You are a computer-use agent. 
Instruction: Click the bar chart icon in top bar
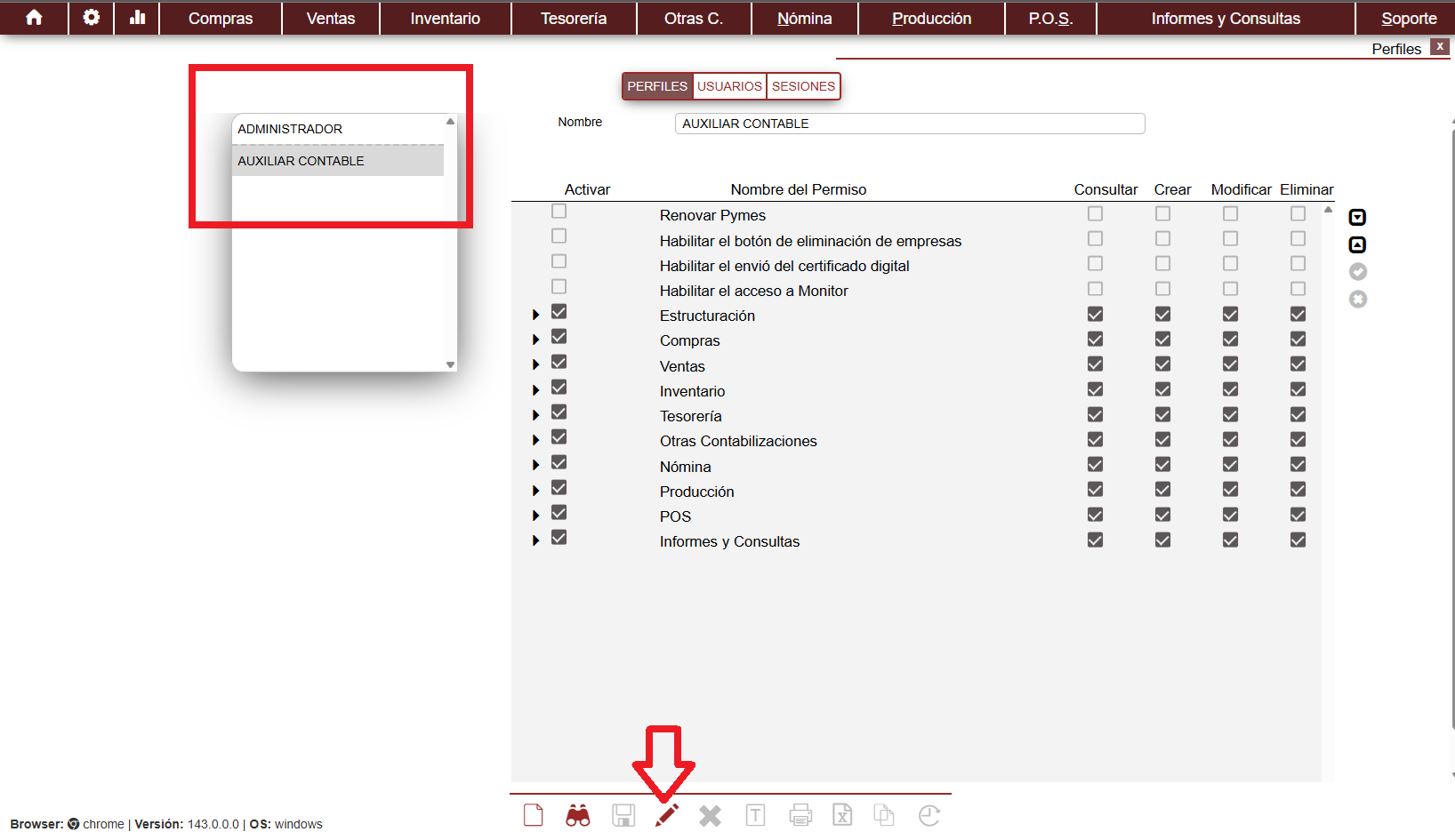(x=137, y=18)
